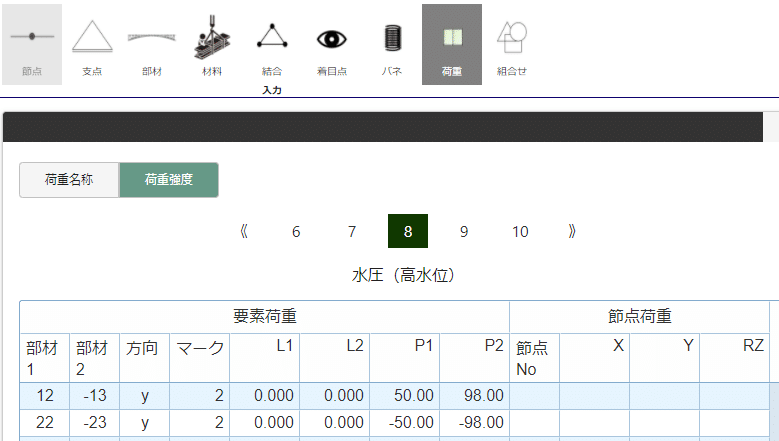Image resolution: width=779 pixels, height=441 pixels.
Task: Click the 節点荷重 header
Action: pos(640,316)
